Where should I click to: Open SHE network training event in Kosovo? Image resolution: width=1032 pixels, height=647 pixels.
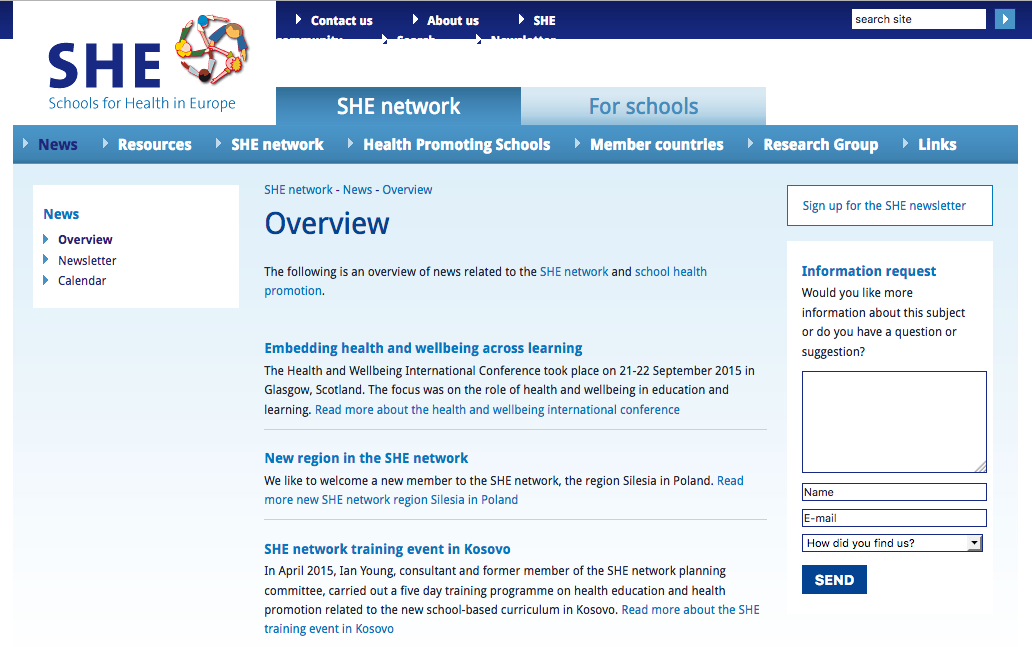click(x=387, y=549)
